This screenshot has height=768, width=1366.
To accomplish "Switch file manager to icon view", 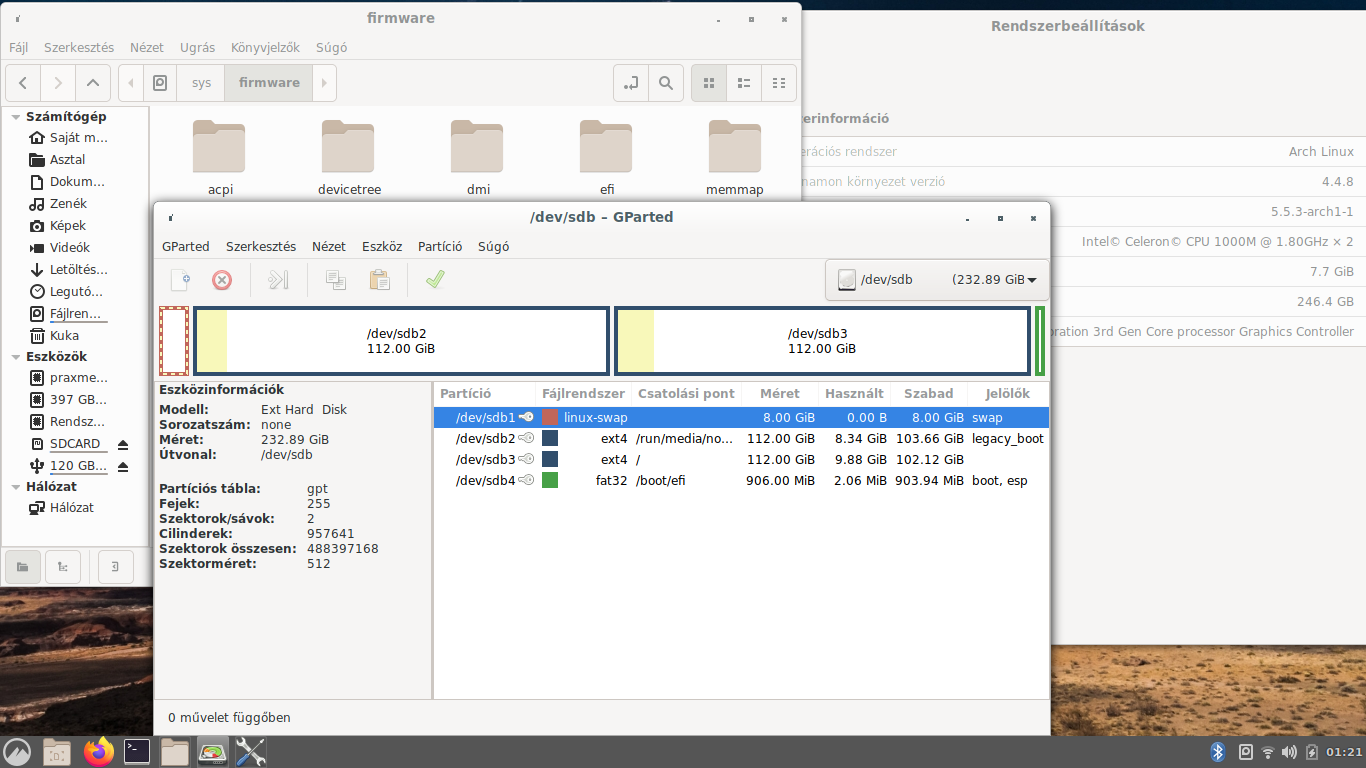I will pyautogui.click(x=709, y=83).
